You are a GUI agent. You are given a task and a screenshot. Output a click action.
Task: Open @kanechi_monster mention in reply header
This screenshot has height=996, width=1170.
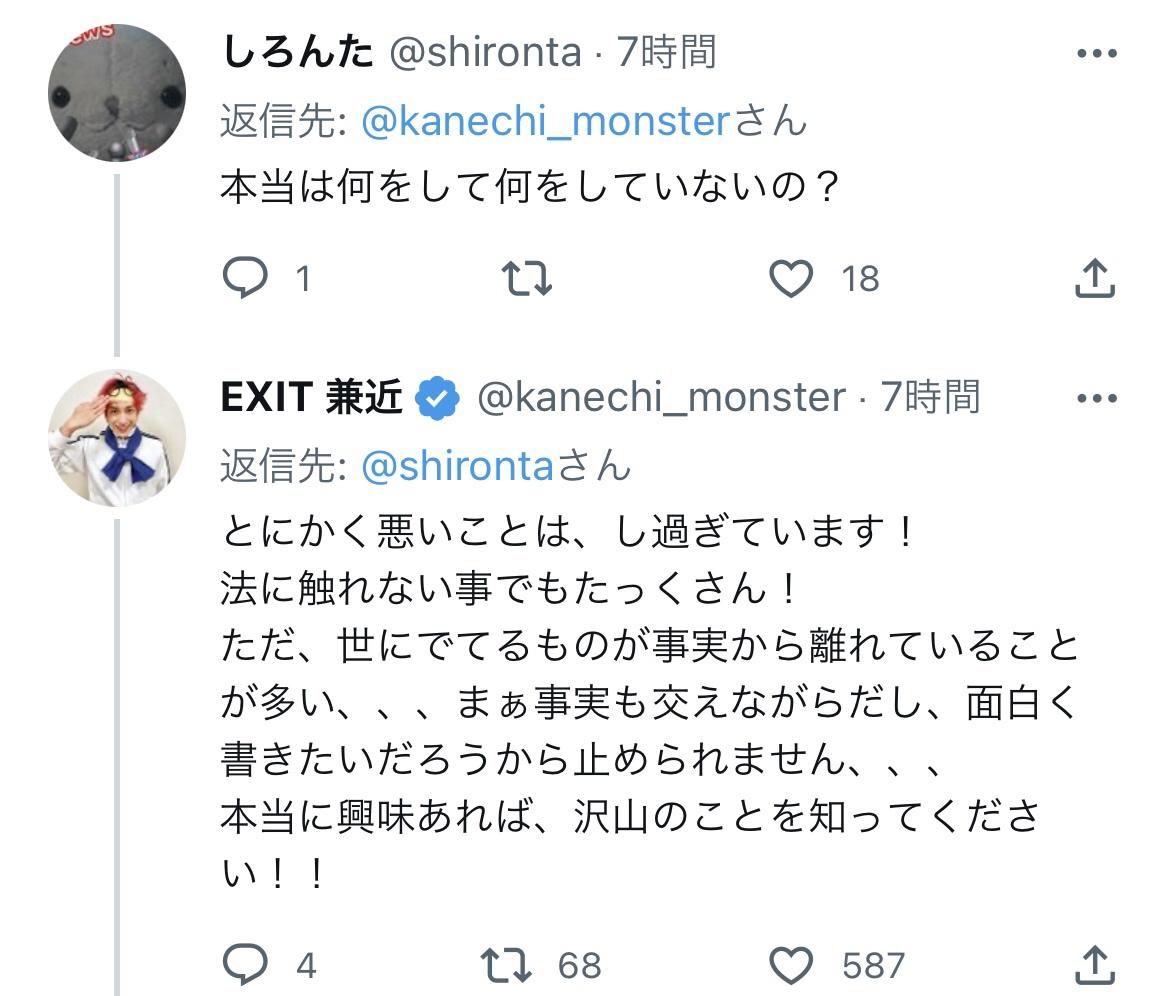[546, 122]
